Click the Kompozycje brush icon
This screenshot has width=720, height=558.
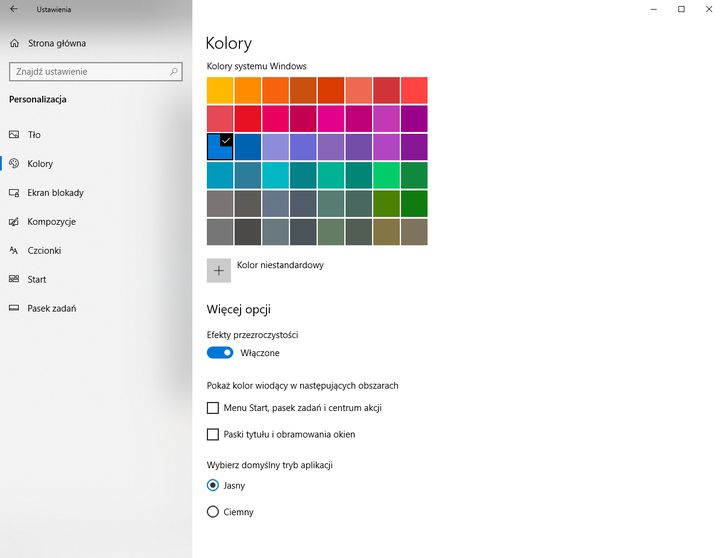[x=14, y=221]
